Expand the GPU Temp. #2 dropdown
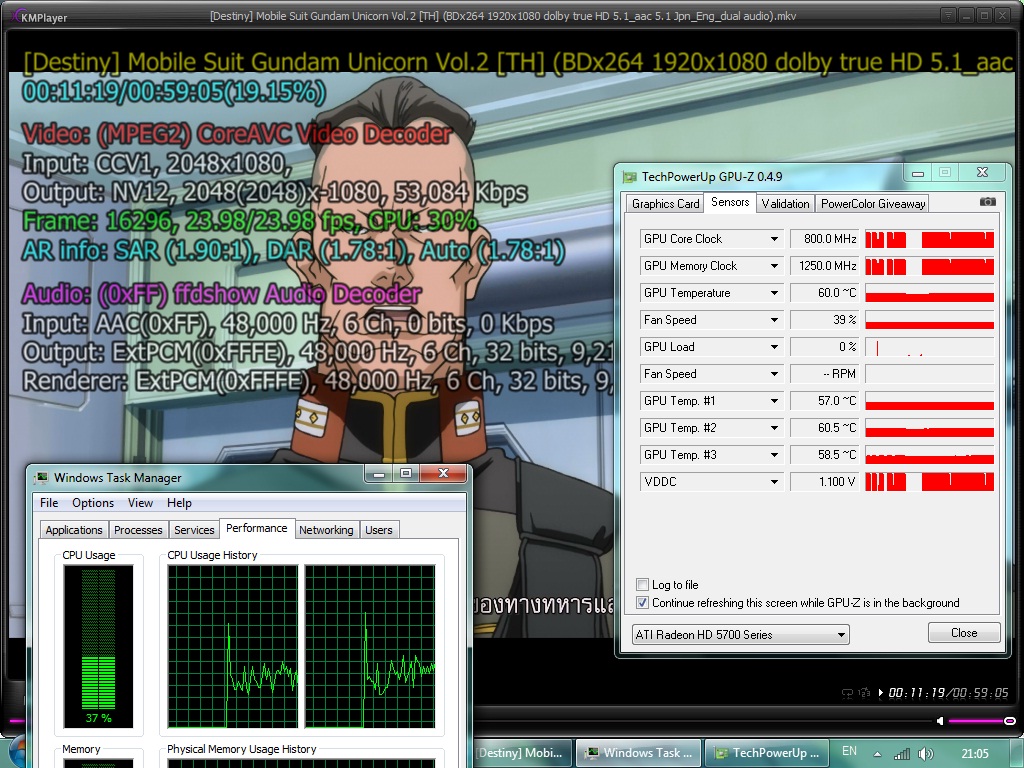The width and height of the screenshot is (1024, 768). pyautogui.click(x=774, y=428)
